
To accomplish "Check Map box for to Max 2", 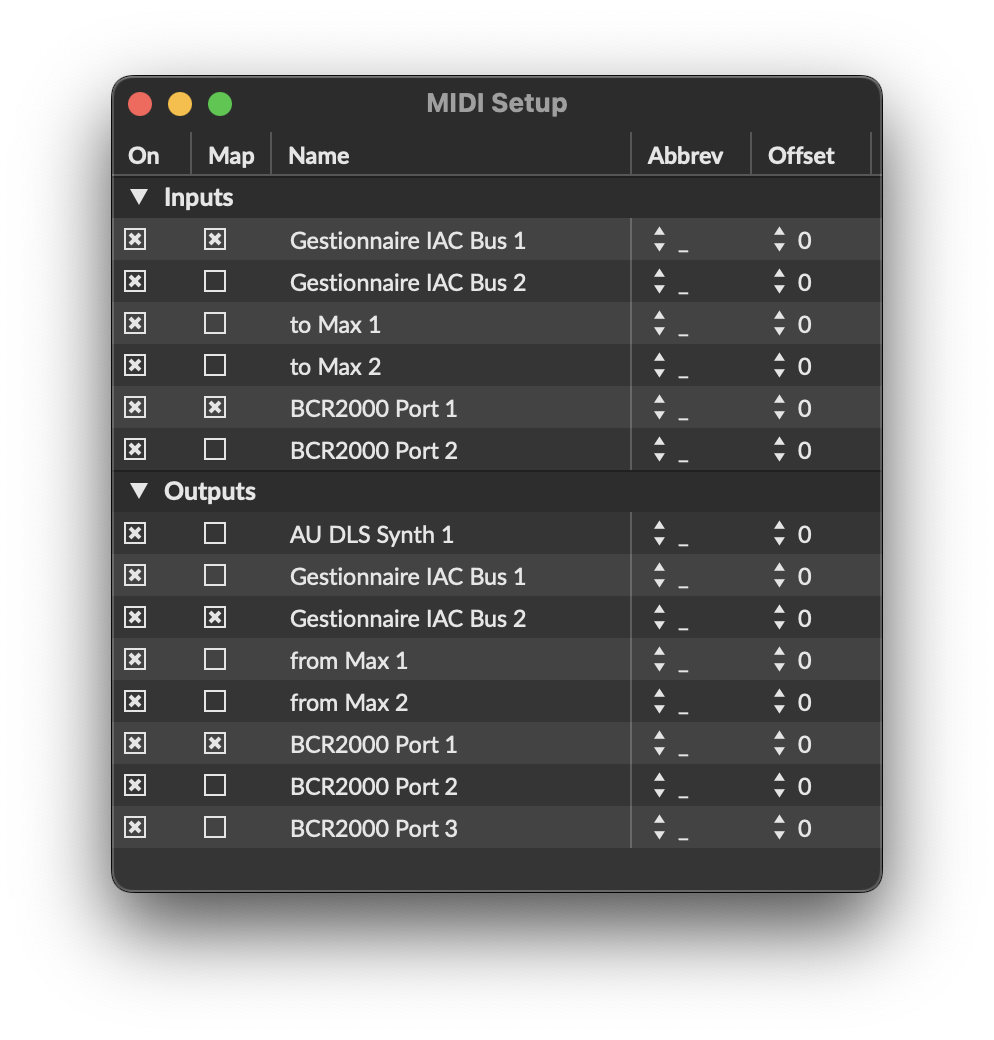I will [x=215, y=365].
